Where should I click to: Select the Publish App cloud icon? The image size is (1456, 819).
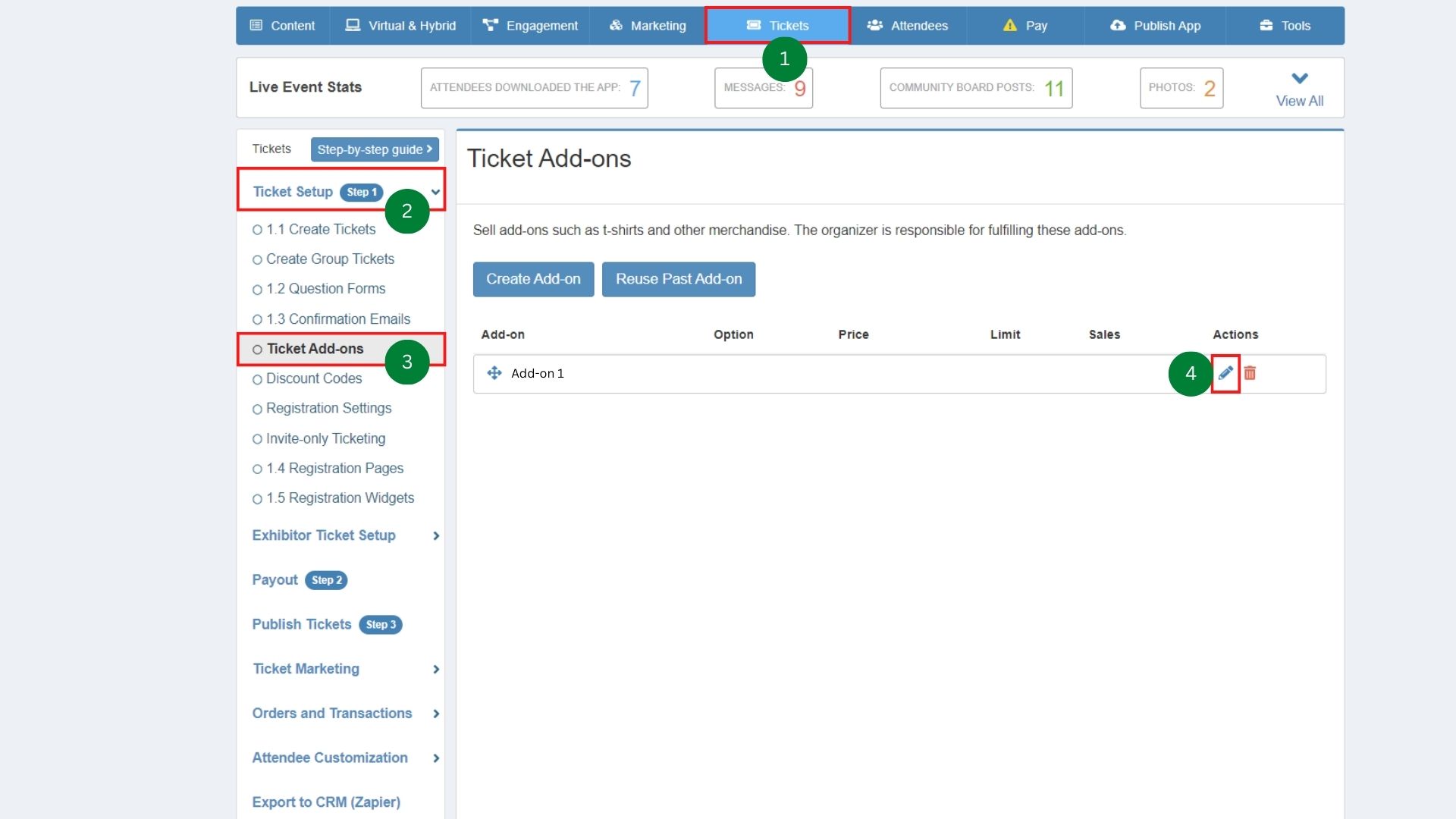tap(1117, 25)
